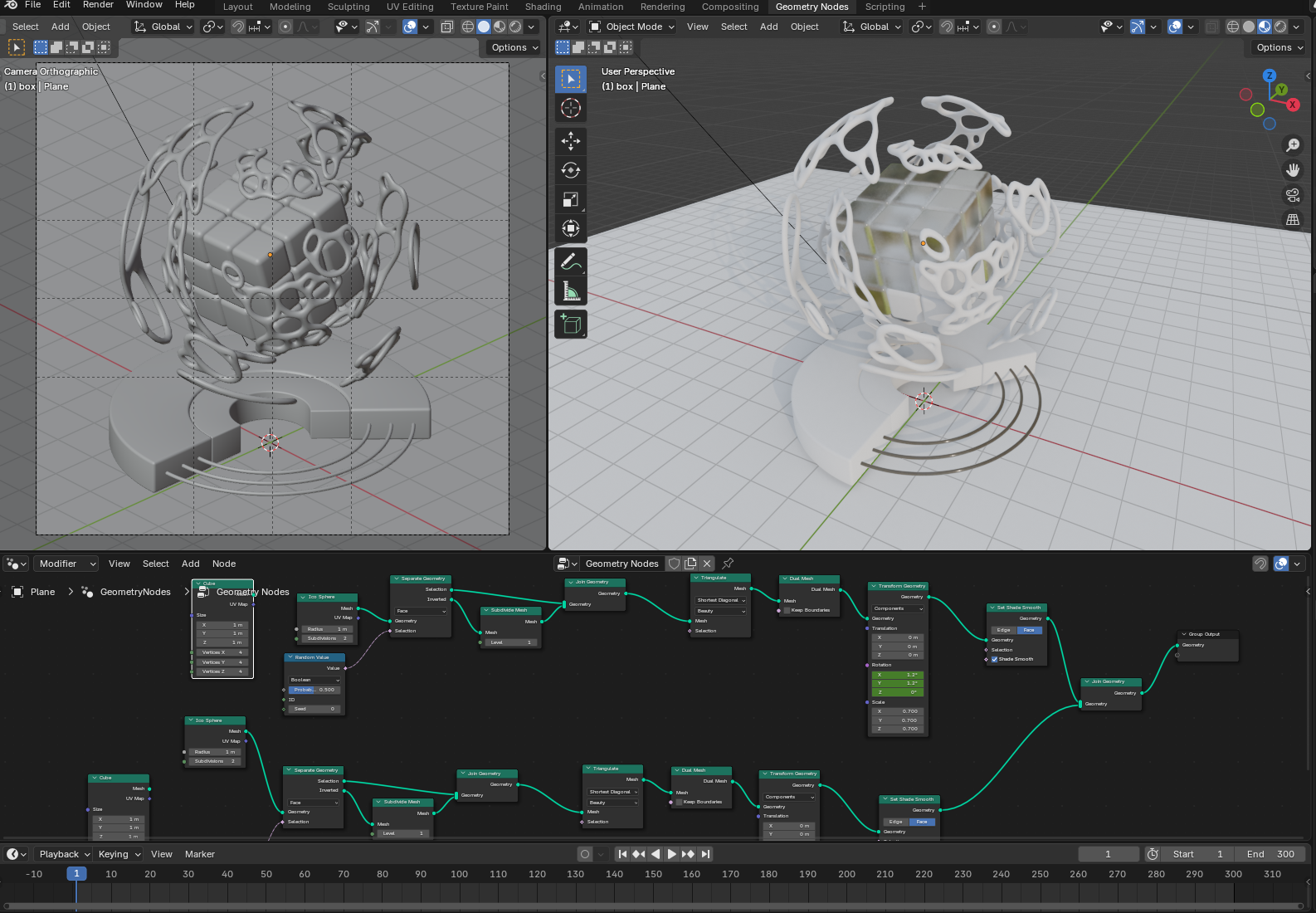Select the Cursor tool in right viewport toolbar
Viewport: 1316px width, 913px height.
tap(570, 108)
